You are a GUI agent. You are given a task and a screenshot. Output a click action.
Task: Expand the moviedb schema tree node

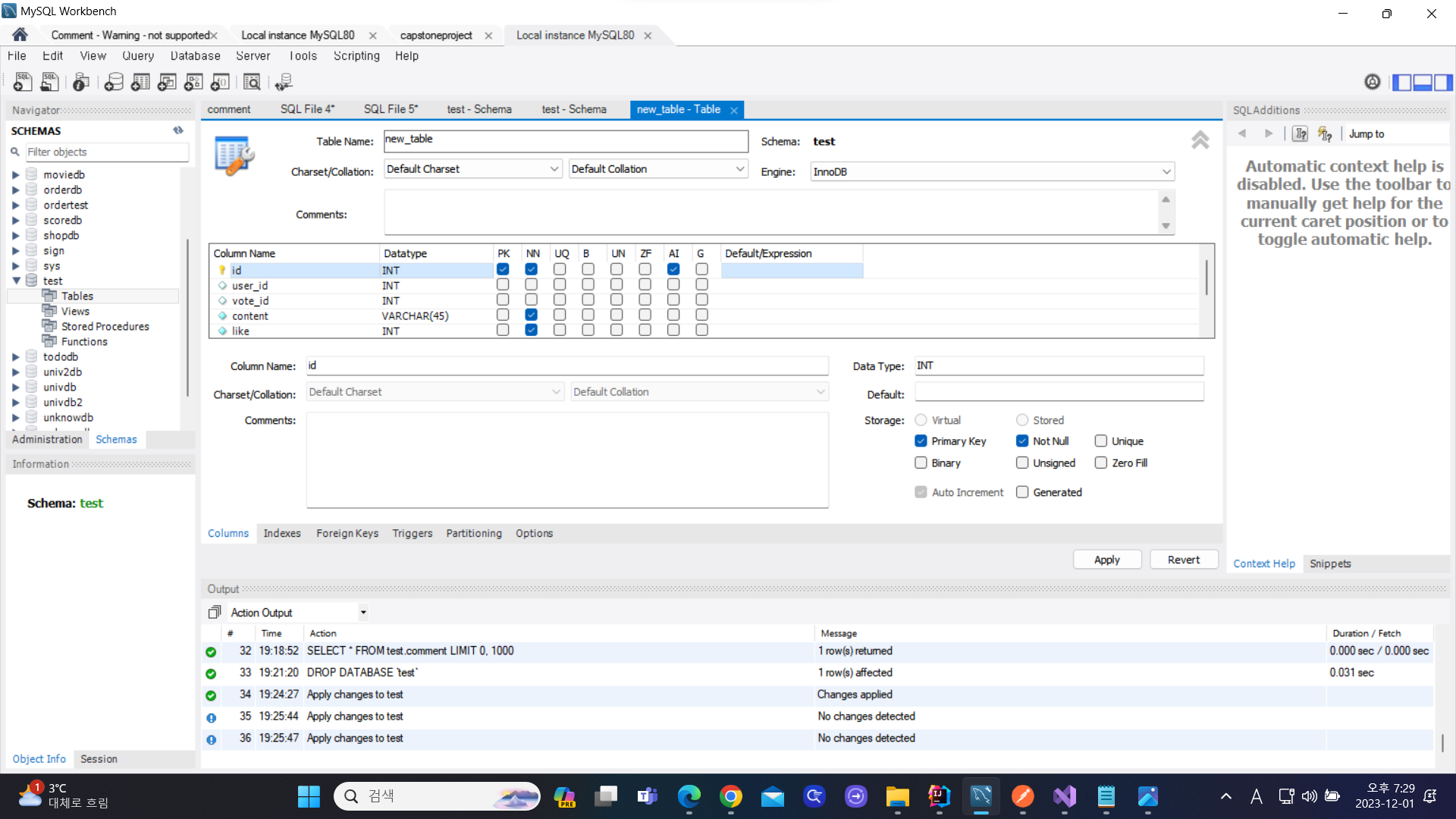click(x=15, y=175)
